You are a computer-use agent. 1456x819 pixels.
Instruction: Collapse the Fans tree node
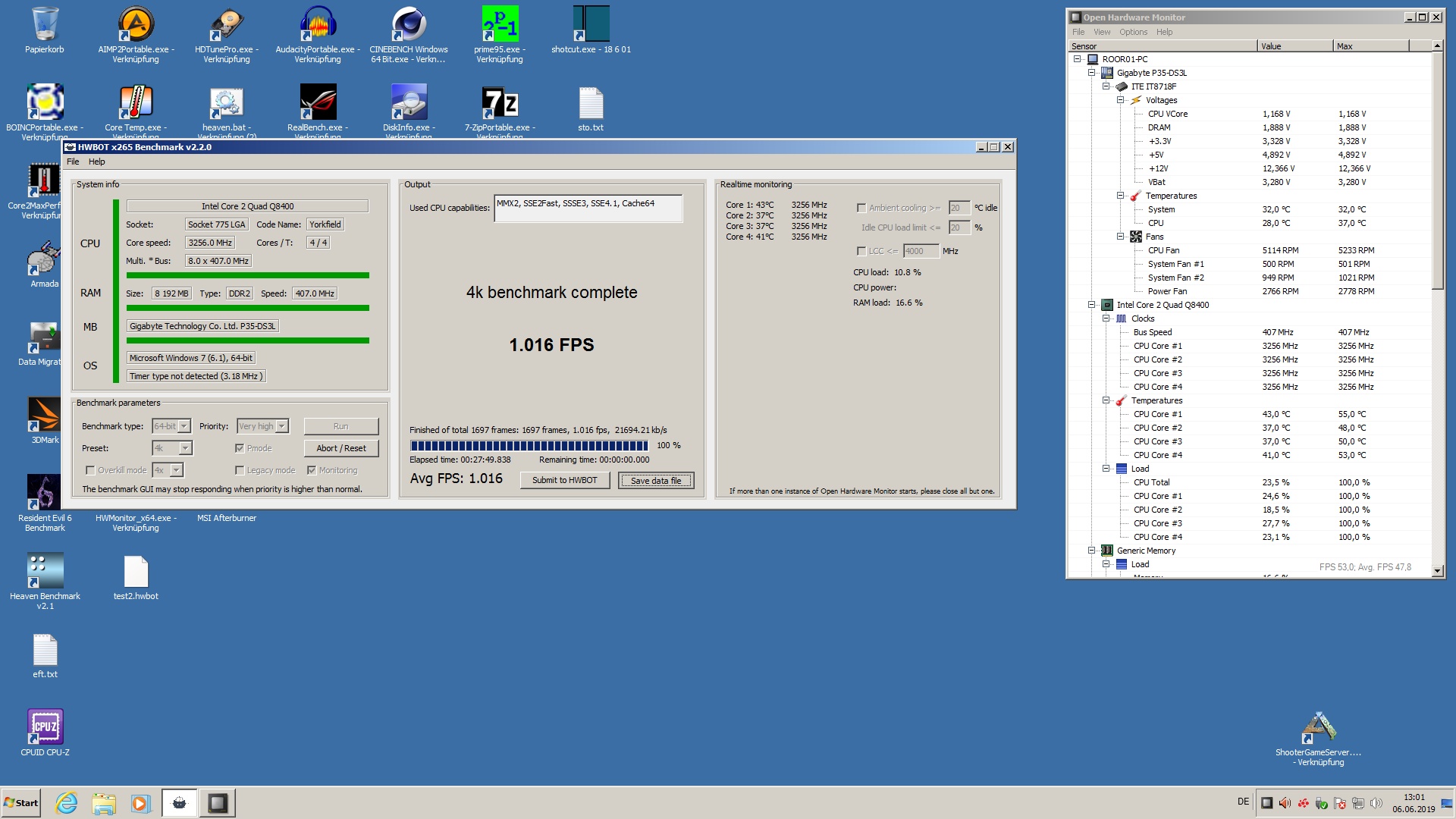tap(1120, 237)
